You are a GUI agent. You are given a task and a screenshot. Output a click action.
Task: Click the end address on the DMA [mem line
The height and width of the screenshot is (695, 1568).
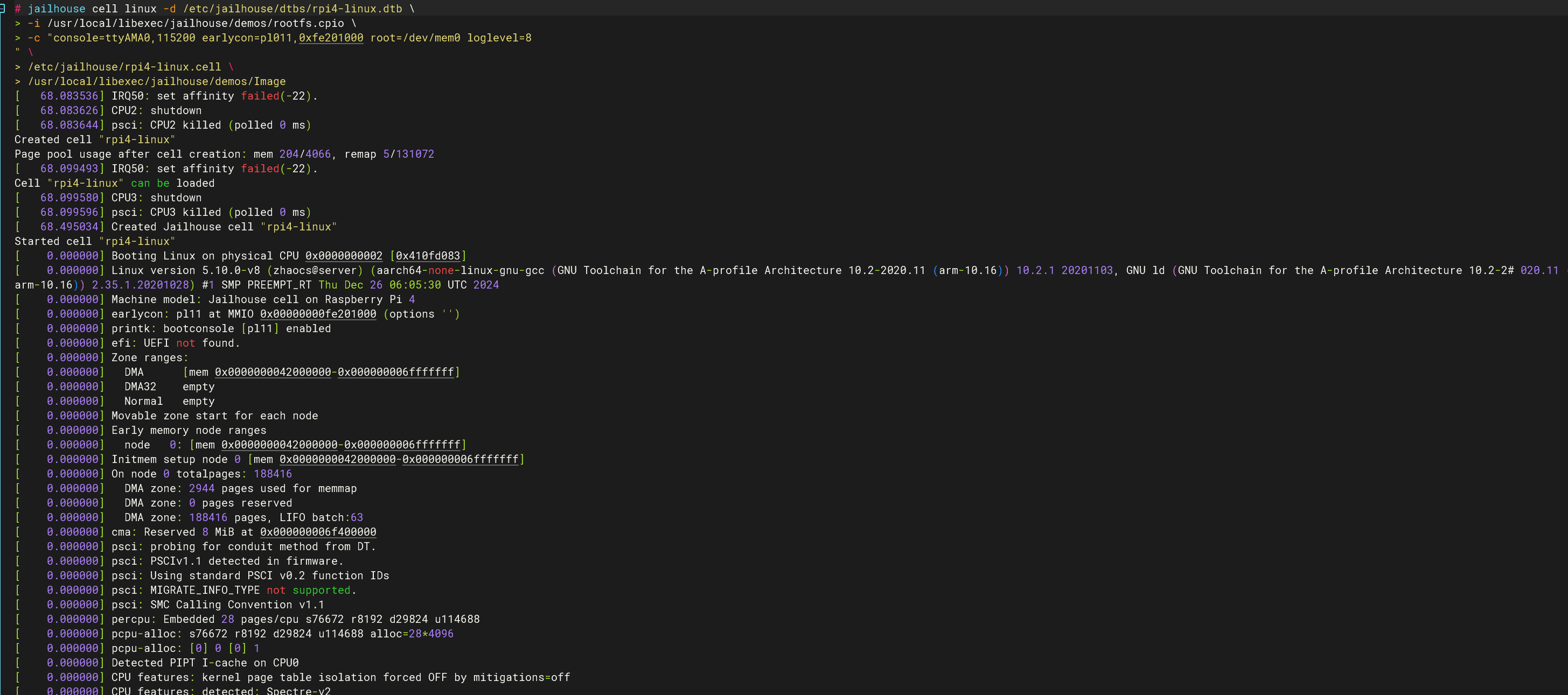pos(396,373)
